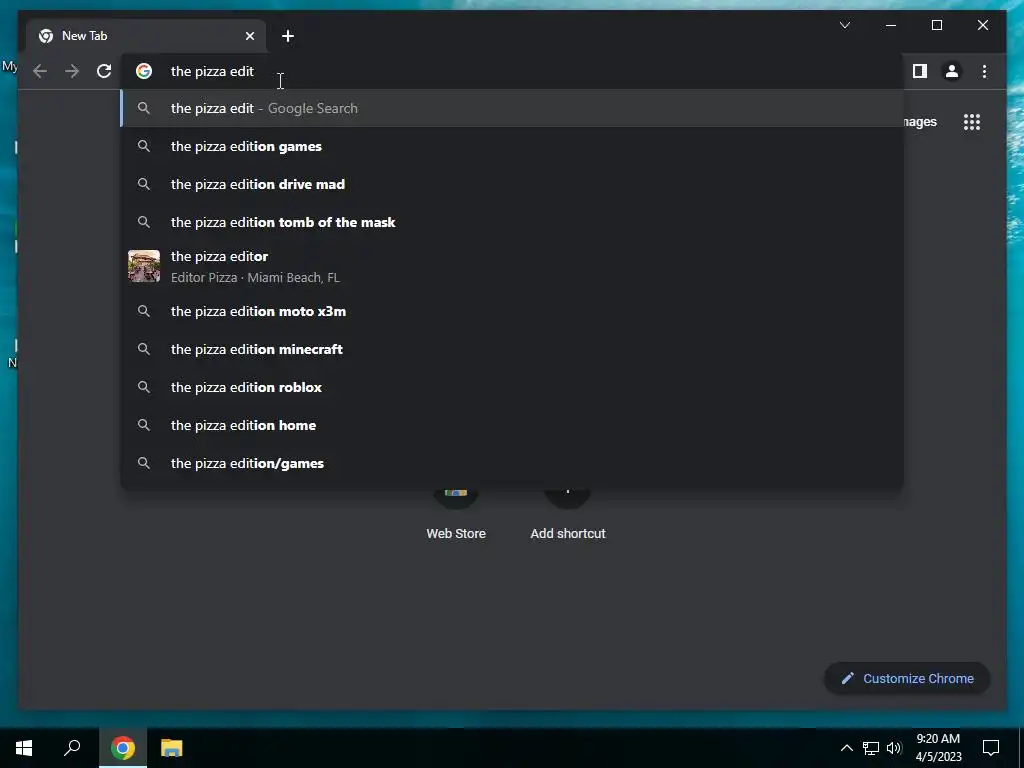Open the notification center icon

point(991,748)
